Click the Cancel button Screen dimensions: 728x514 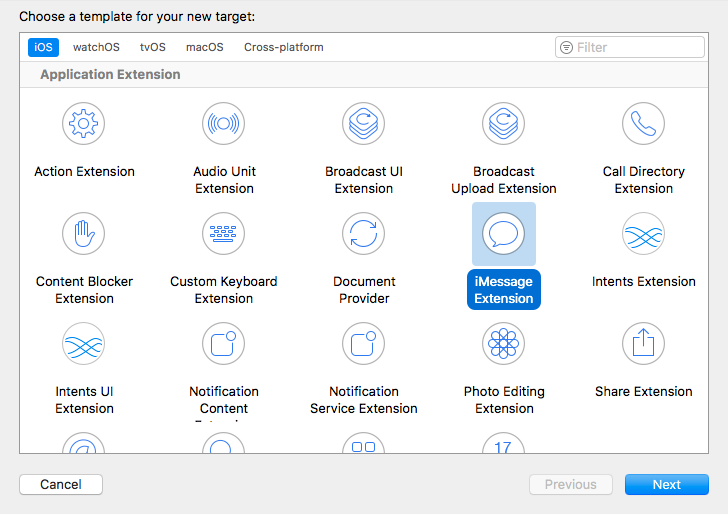pos(61,484)
